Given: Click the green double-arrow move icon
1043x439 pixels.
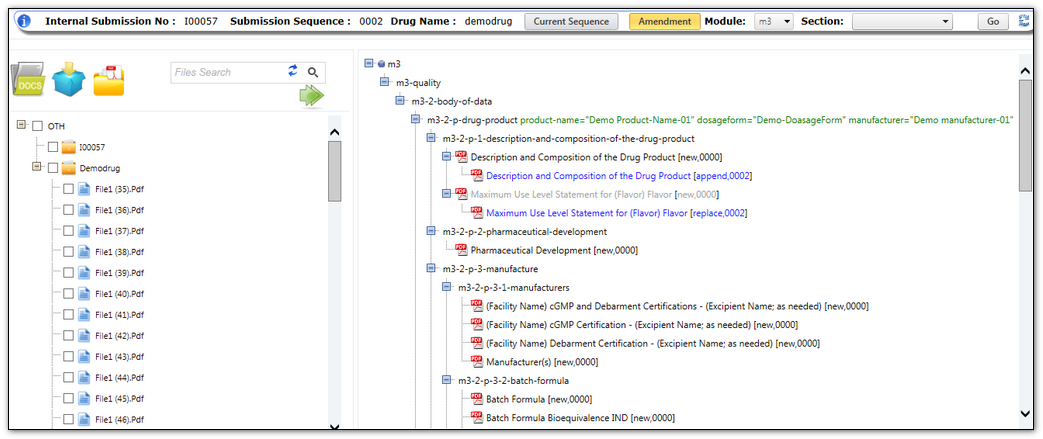Looking at the screenshot, I should tap(312, 96).
